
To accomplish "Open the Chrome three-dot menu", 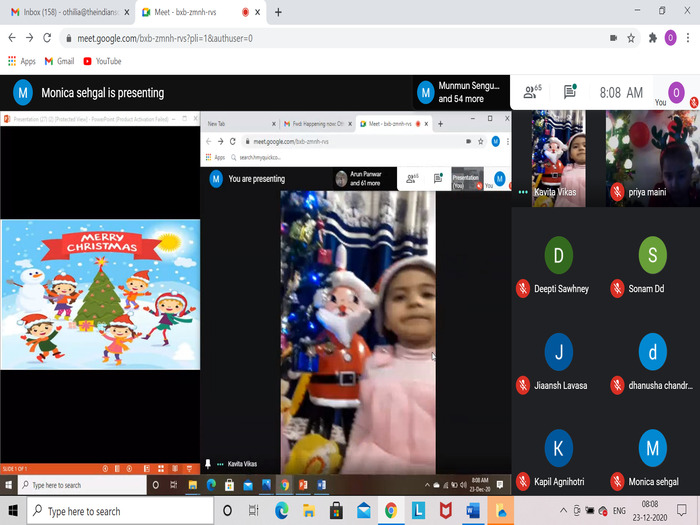I will (x=688, y=38).
